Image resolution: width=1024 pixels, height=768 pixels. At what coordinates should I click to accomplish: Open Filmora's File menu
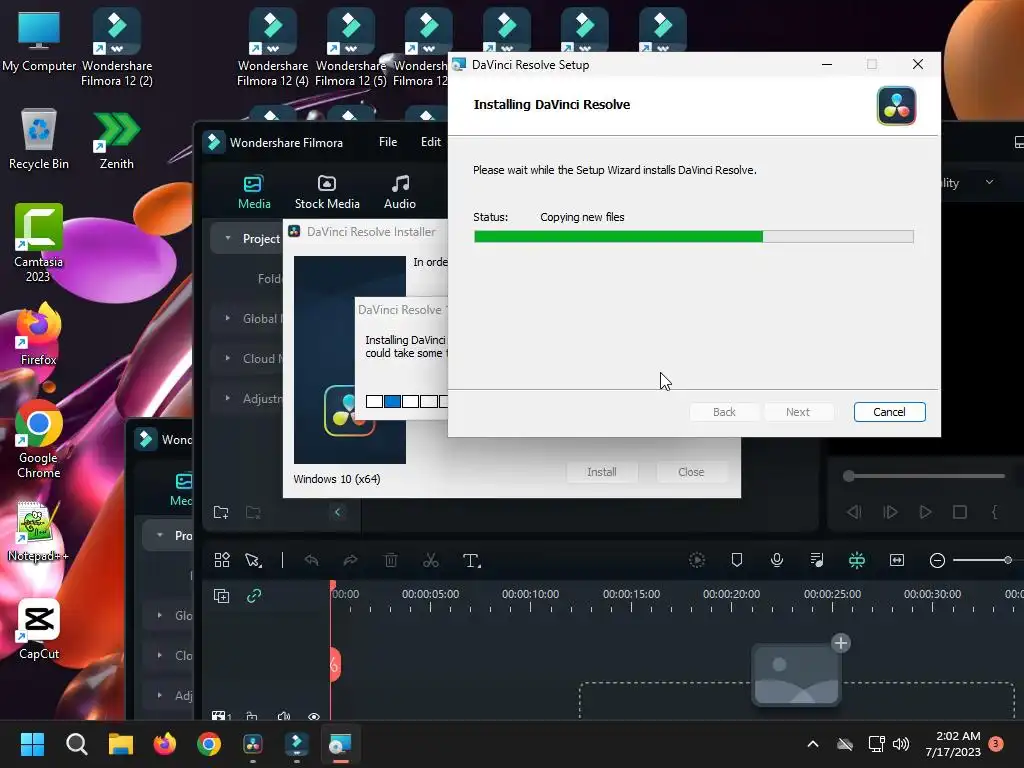click(388, 142)
